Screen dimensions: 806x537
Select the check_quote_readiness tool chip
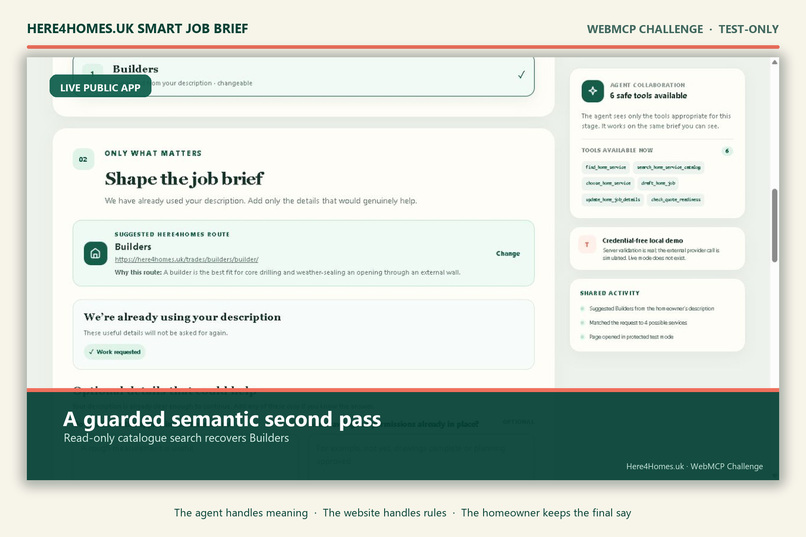point(675,199)
